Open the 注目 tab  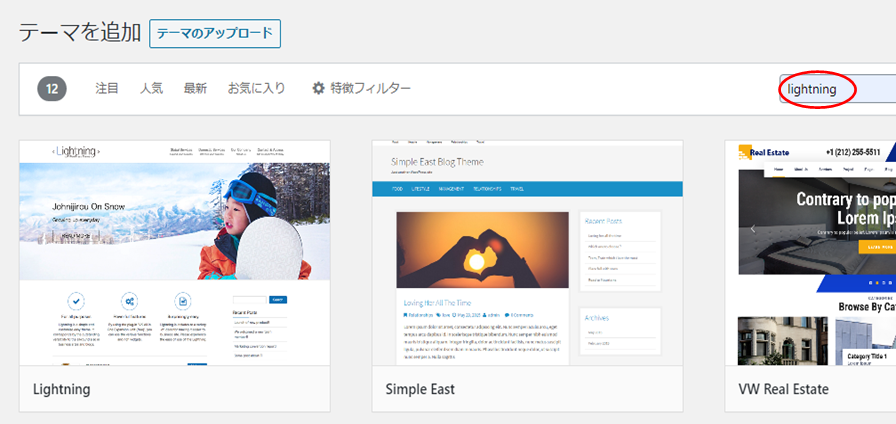click(x=106, y=89)
